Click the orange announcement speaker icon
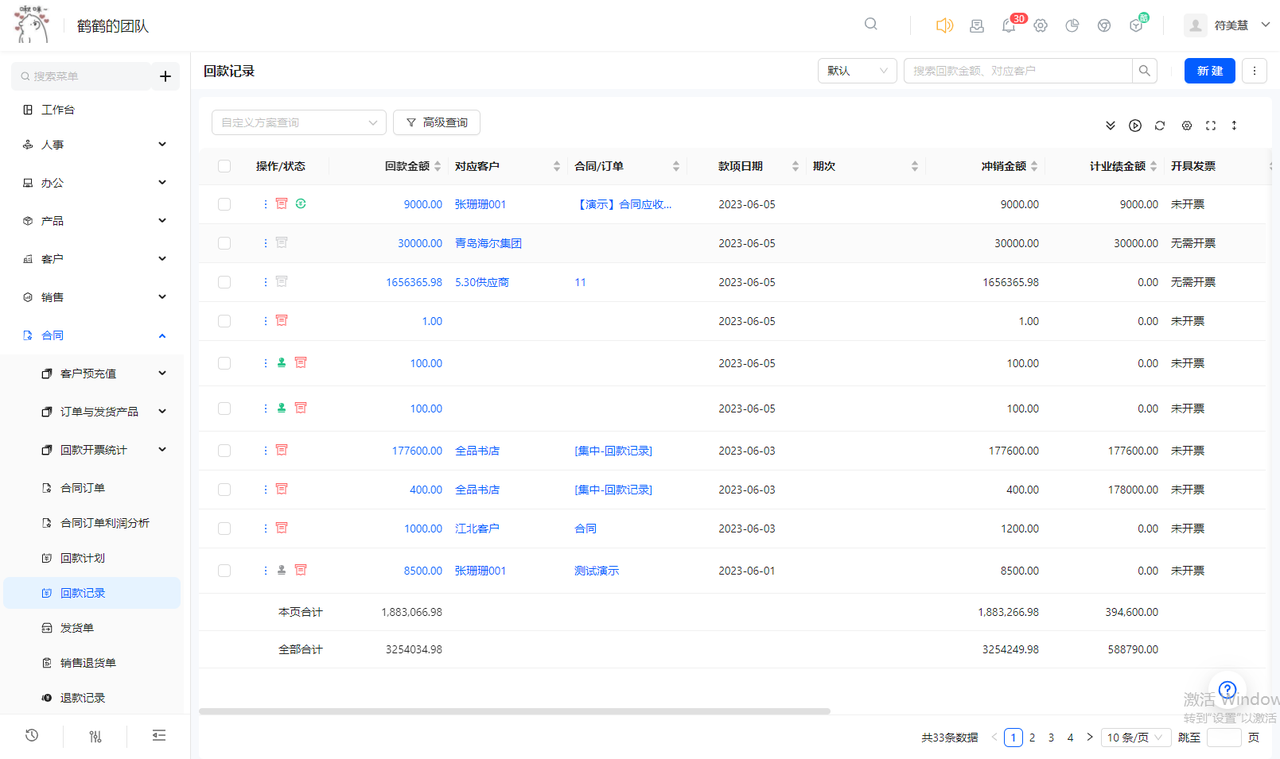This screenshot has height=759, width=1280. (x=944, y=26)
